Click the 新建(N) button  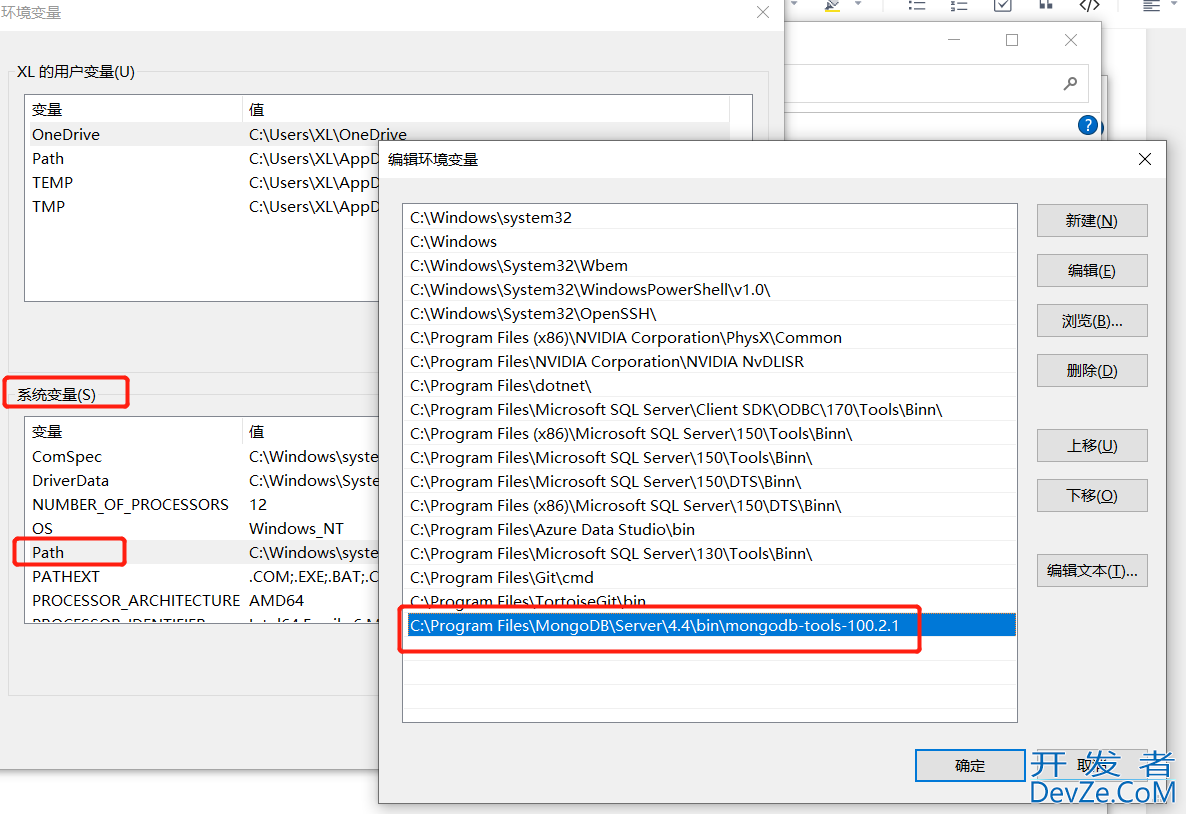coord(1091,221)
